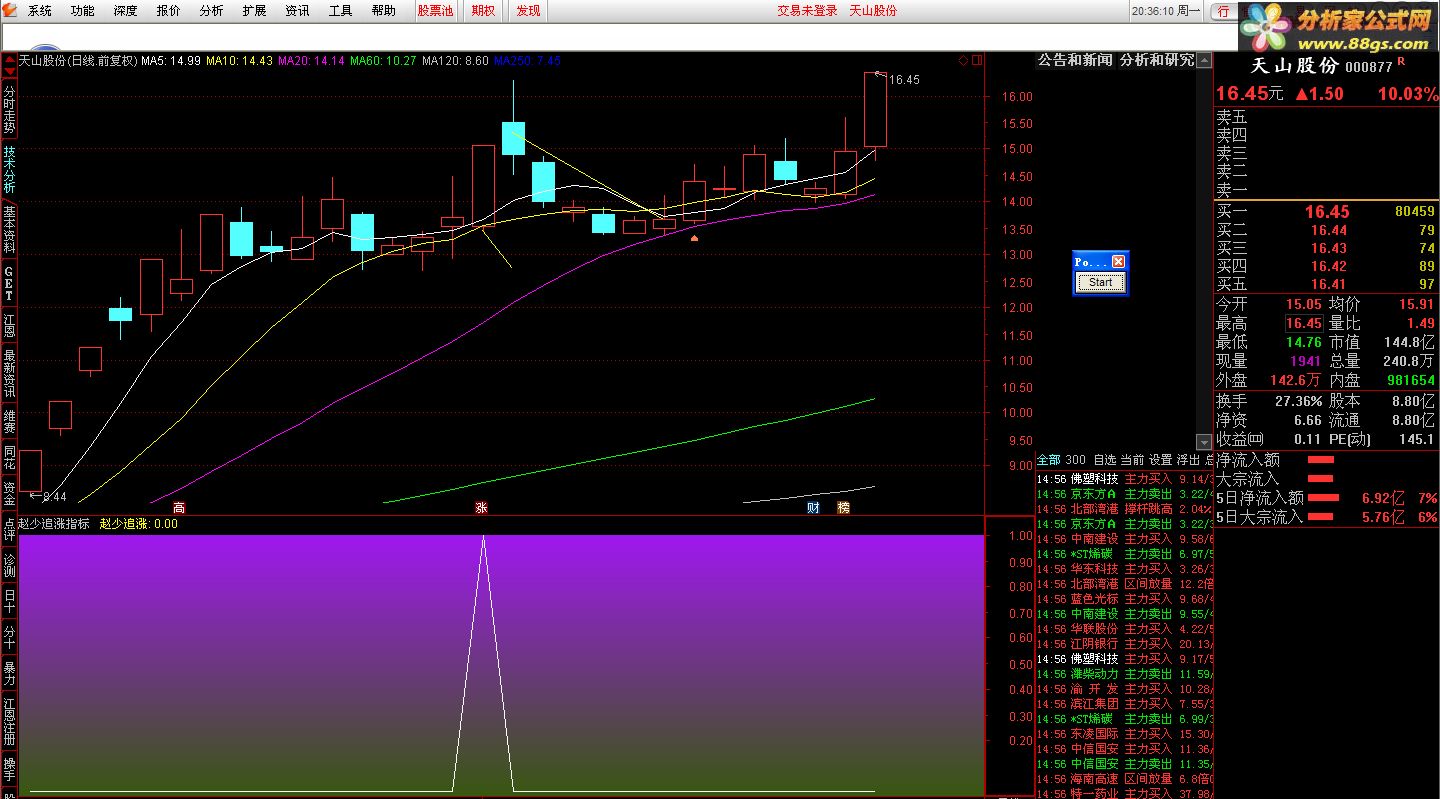The width and height of the screenshot is (1440, 799).
Task: Click the 财 marker icon under chart
Action: pos(813,507)
